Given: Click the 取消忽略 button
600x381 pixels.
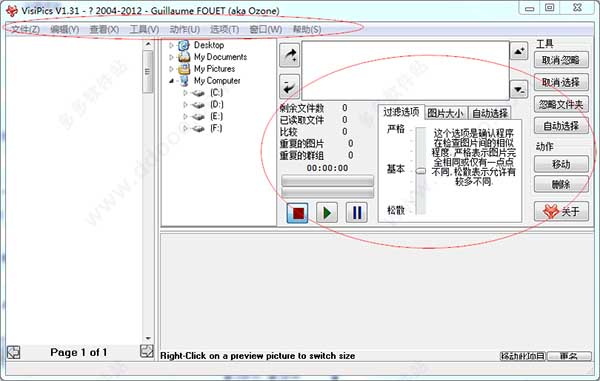Looking at the screenshot, I should tap(561, 60).
